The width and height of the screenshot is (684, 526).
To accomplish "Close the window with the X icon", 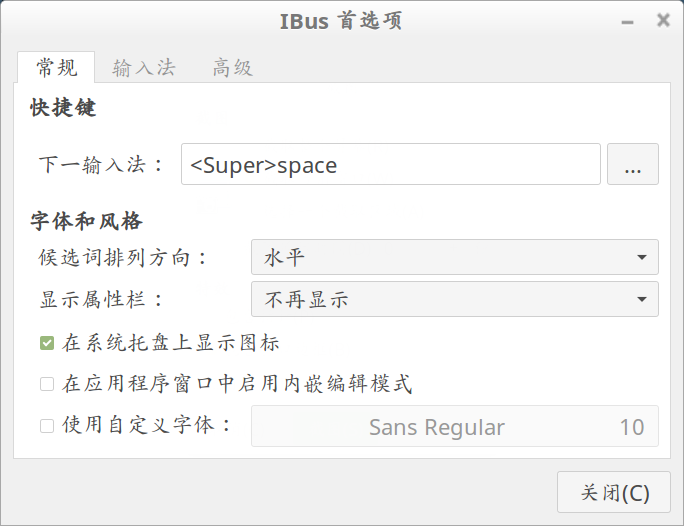I will point(662,20).
